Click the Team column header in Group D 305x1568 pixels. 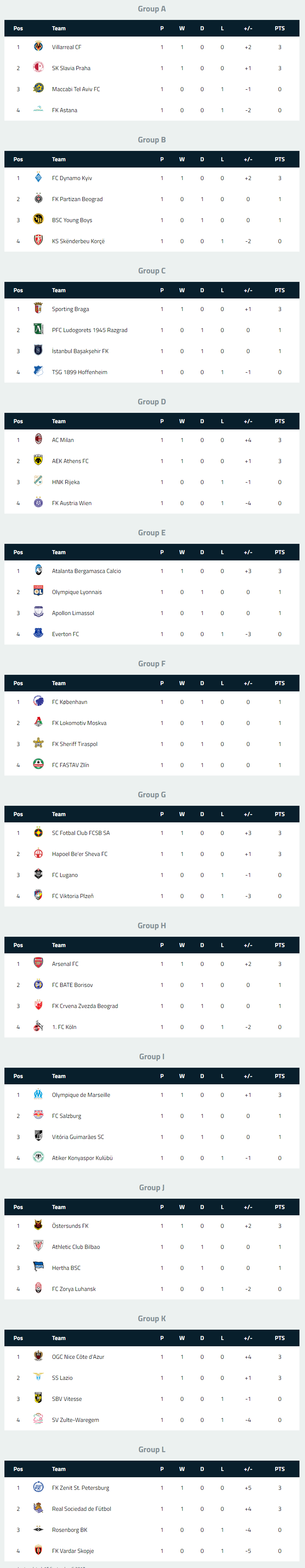pos(58,421)
